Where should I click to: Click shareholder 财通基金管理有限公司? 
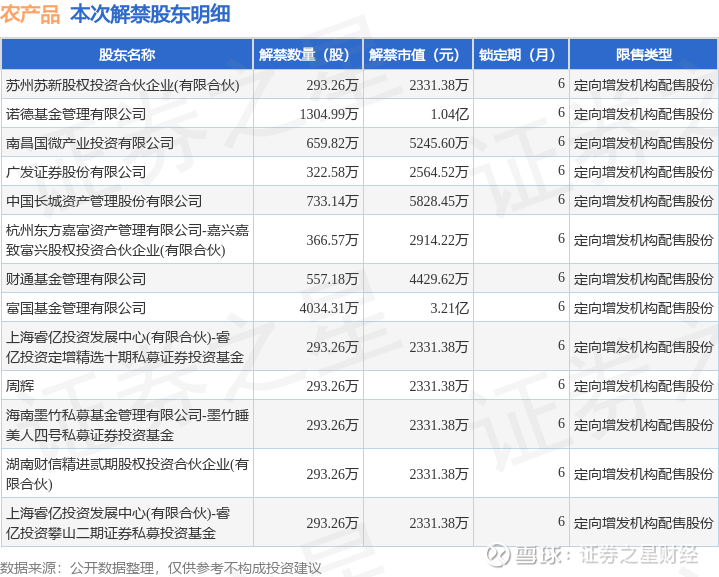click(x=76, y=279)
